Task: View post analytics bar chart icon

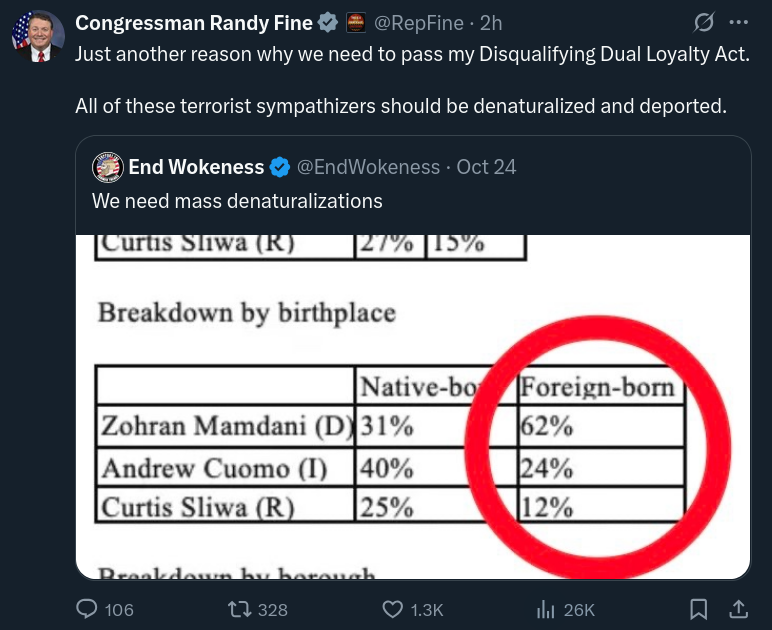Action: 546,609
